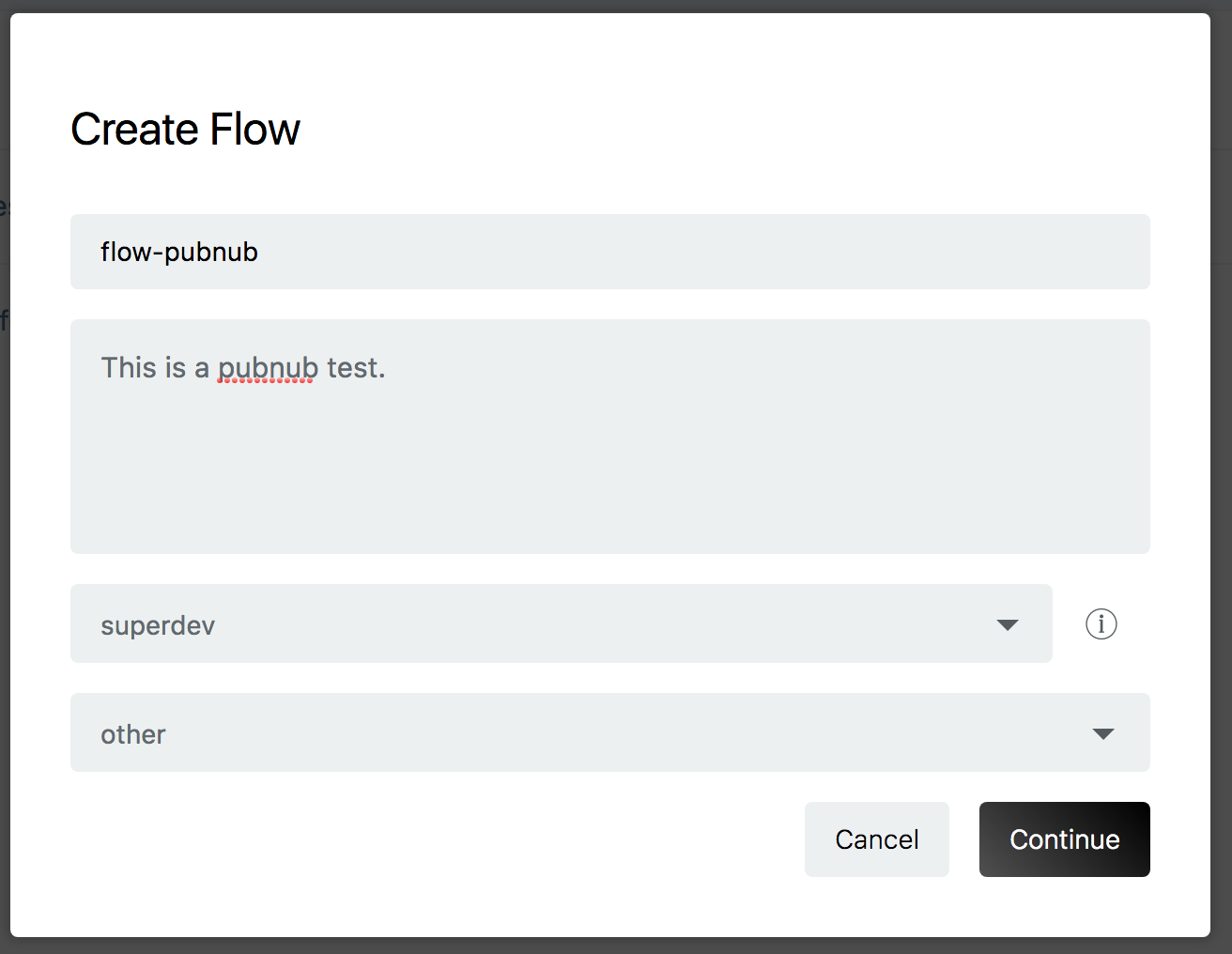Expand the superdev dropdown arrow

point(1007,625)
